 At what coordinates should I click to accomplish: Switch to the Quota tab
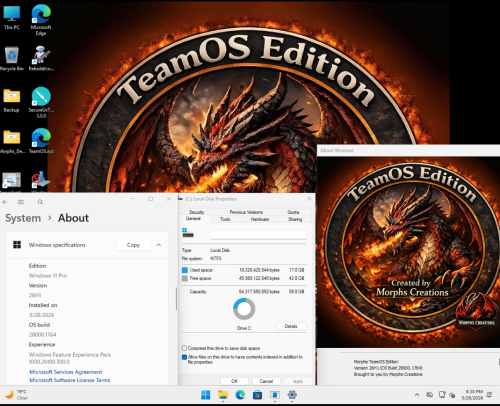(293, 212)
